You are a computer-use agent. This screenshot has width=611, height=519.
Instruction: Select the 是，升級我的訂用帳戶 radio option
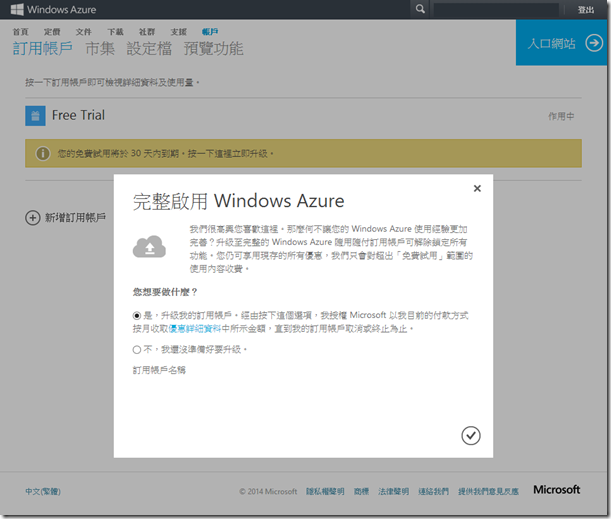click(136, 316)
